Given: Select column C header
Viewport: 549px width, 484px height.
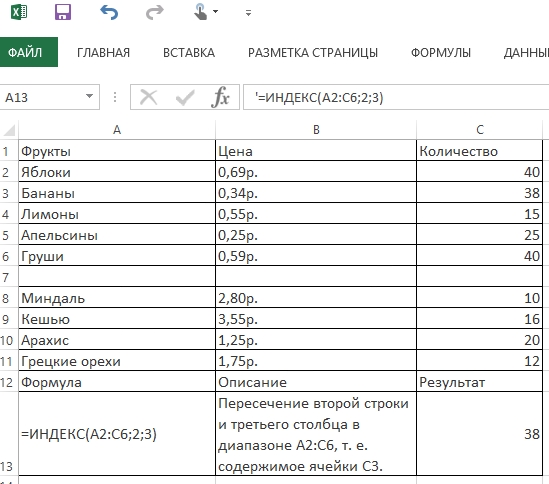Looking at the screenshot, I should tap(480, 130).
